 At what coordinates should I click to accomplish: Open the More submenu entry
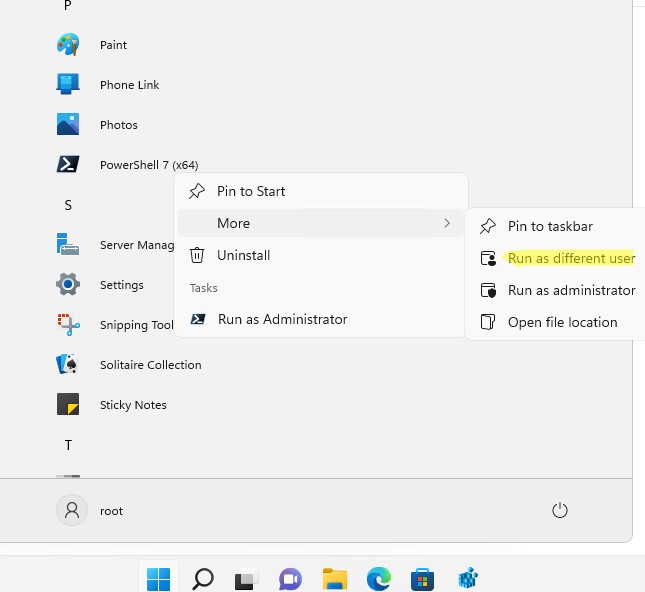(321, 223)
